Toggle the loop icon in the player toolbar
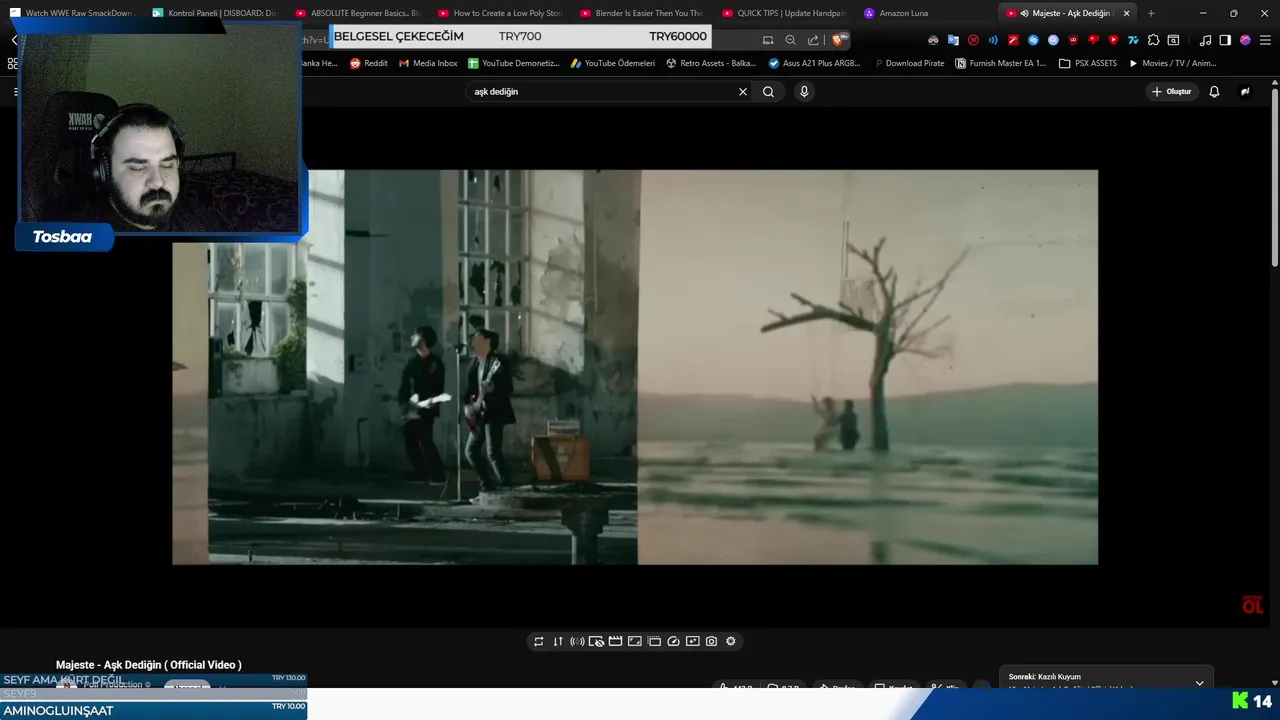Viewport: 1280px width, 720px height. (x=538, y=641)
